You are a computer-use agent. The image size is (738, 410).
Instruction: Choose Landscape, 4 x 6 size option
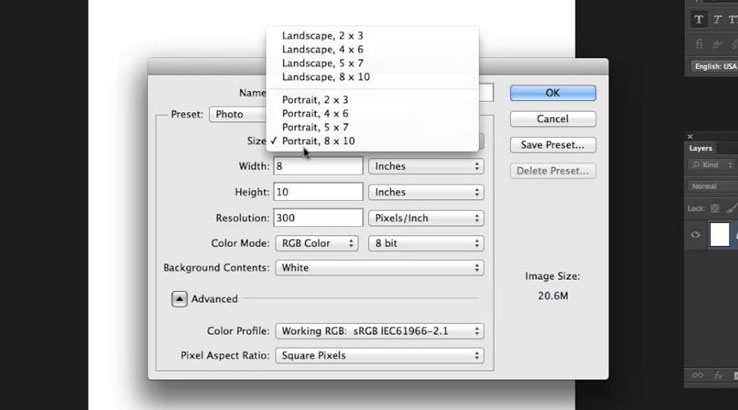[325, 49]
